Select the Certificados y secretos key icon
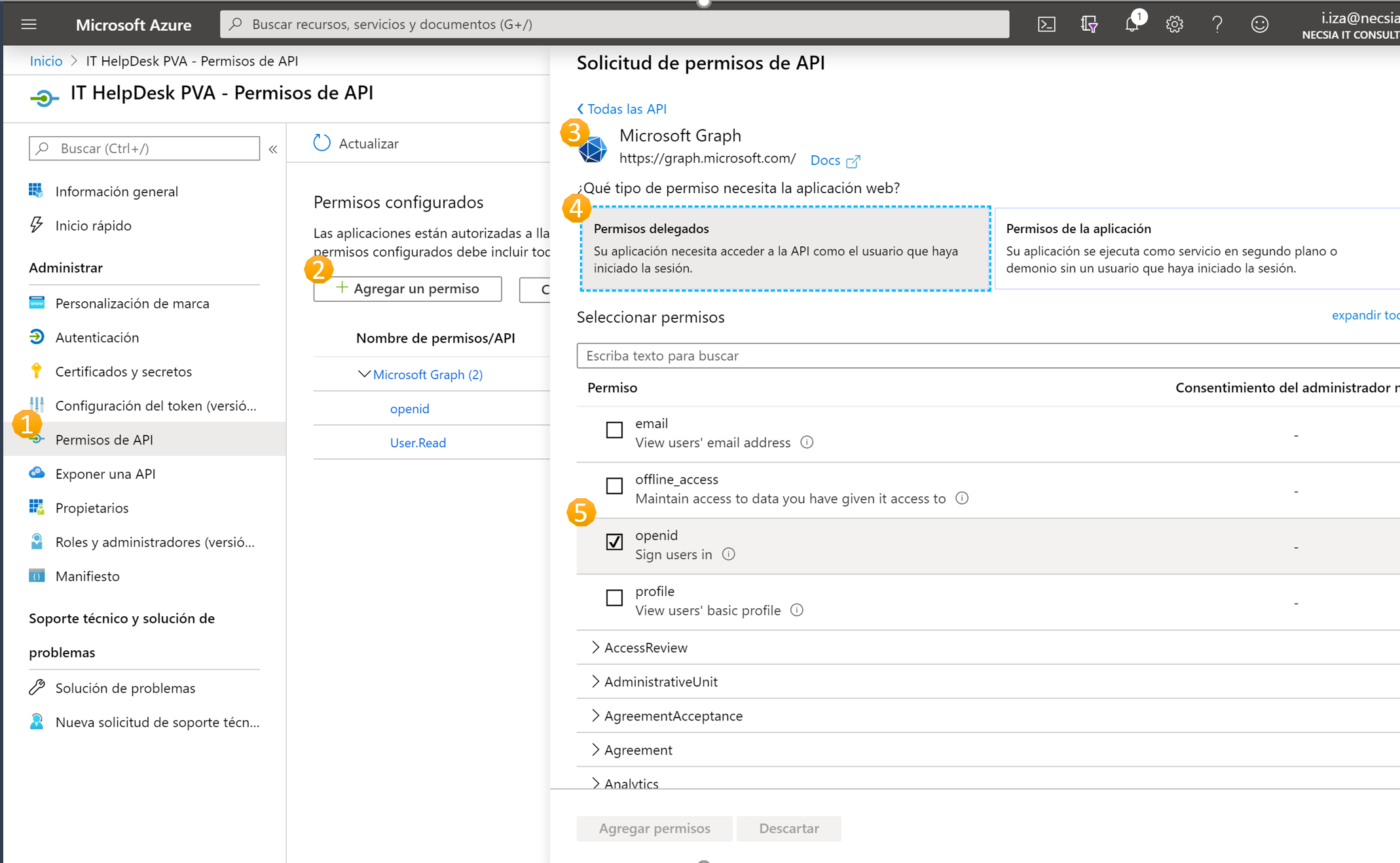This screenshot has height=863, width=1400. (x=37, y=371)
